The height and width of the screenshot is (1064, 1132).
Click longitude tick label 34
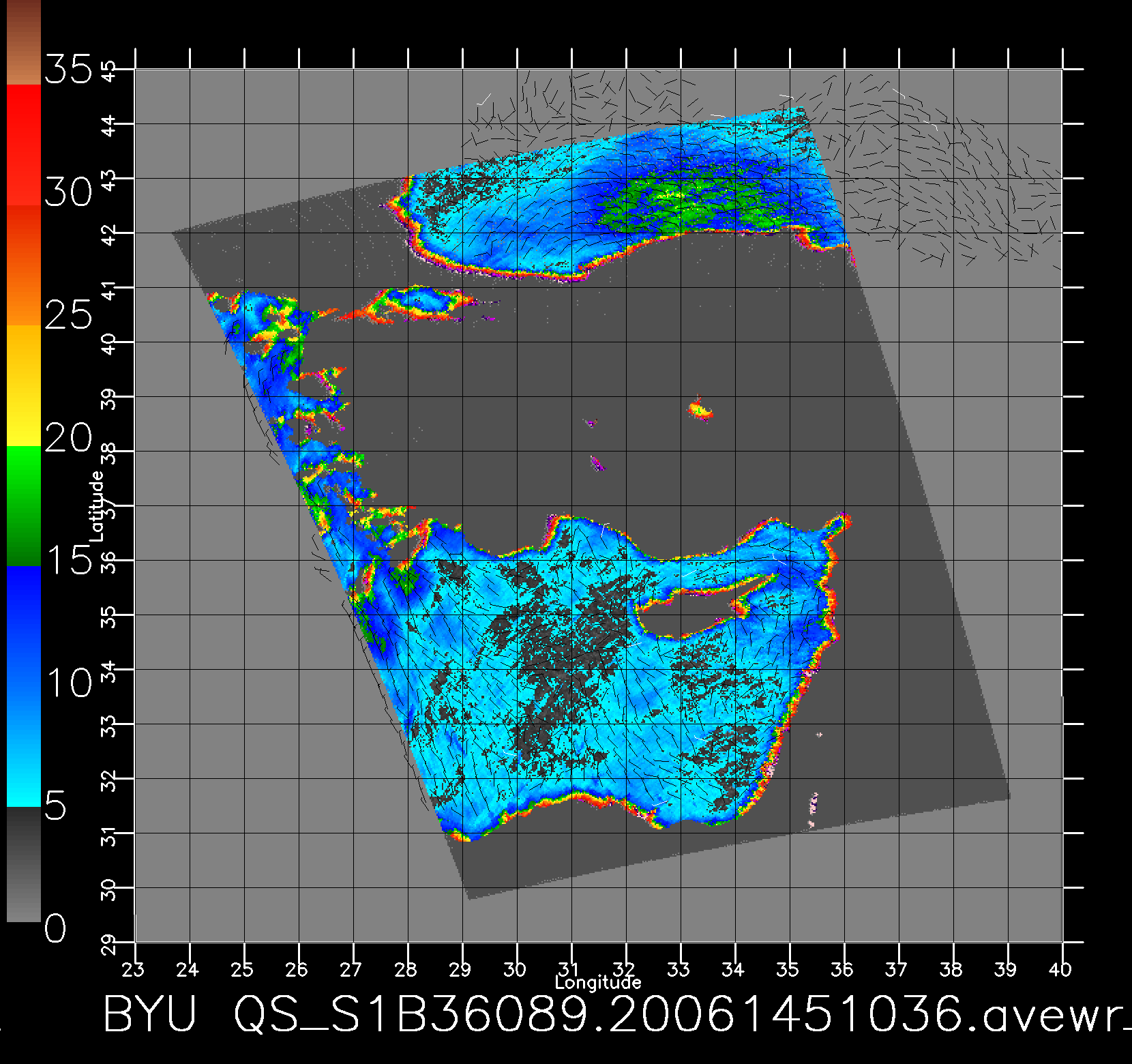pyautogui.click(x=734, y=969)
